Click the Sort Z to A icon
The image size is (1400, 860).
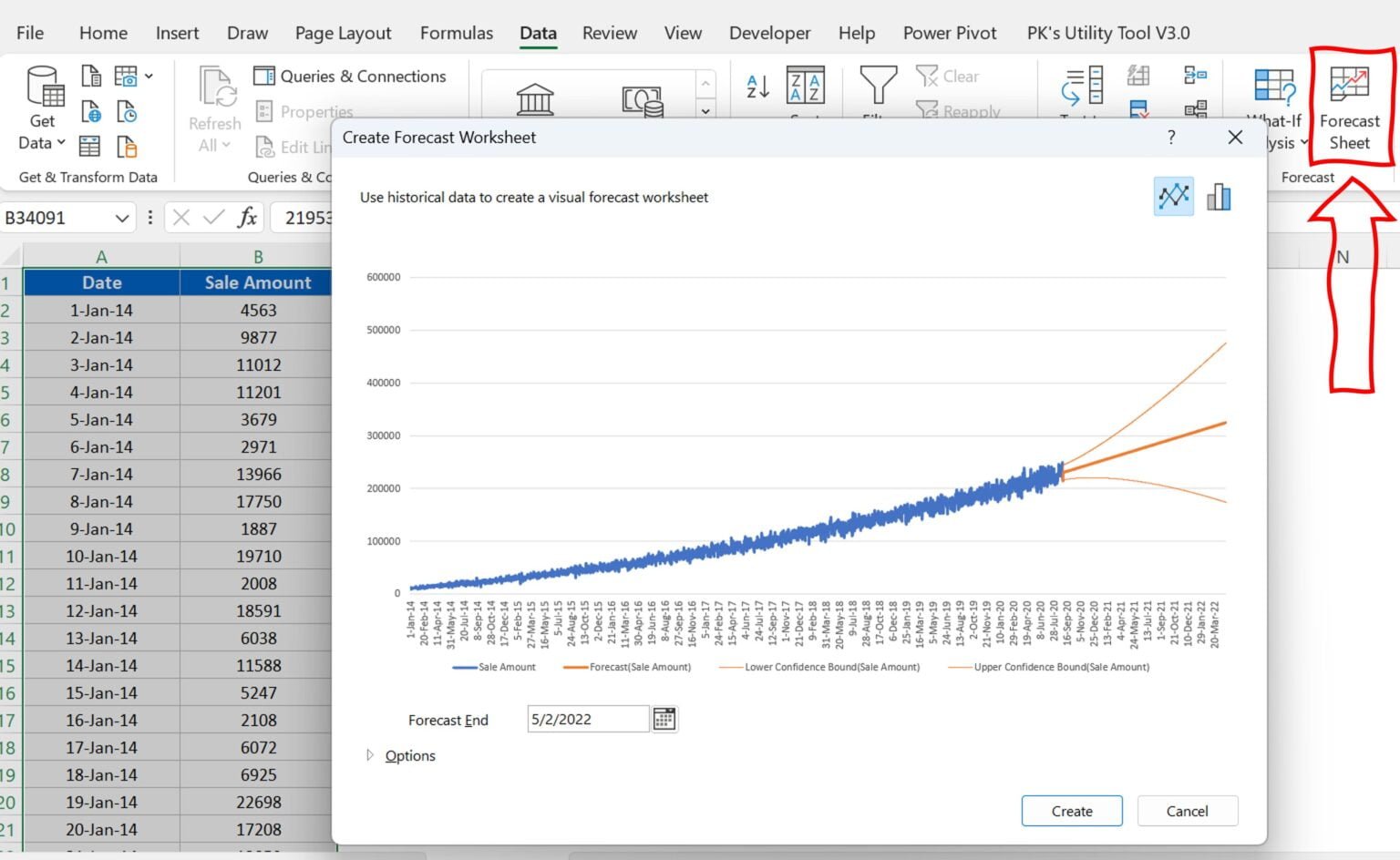[x=806, y=87]
